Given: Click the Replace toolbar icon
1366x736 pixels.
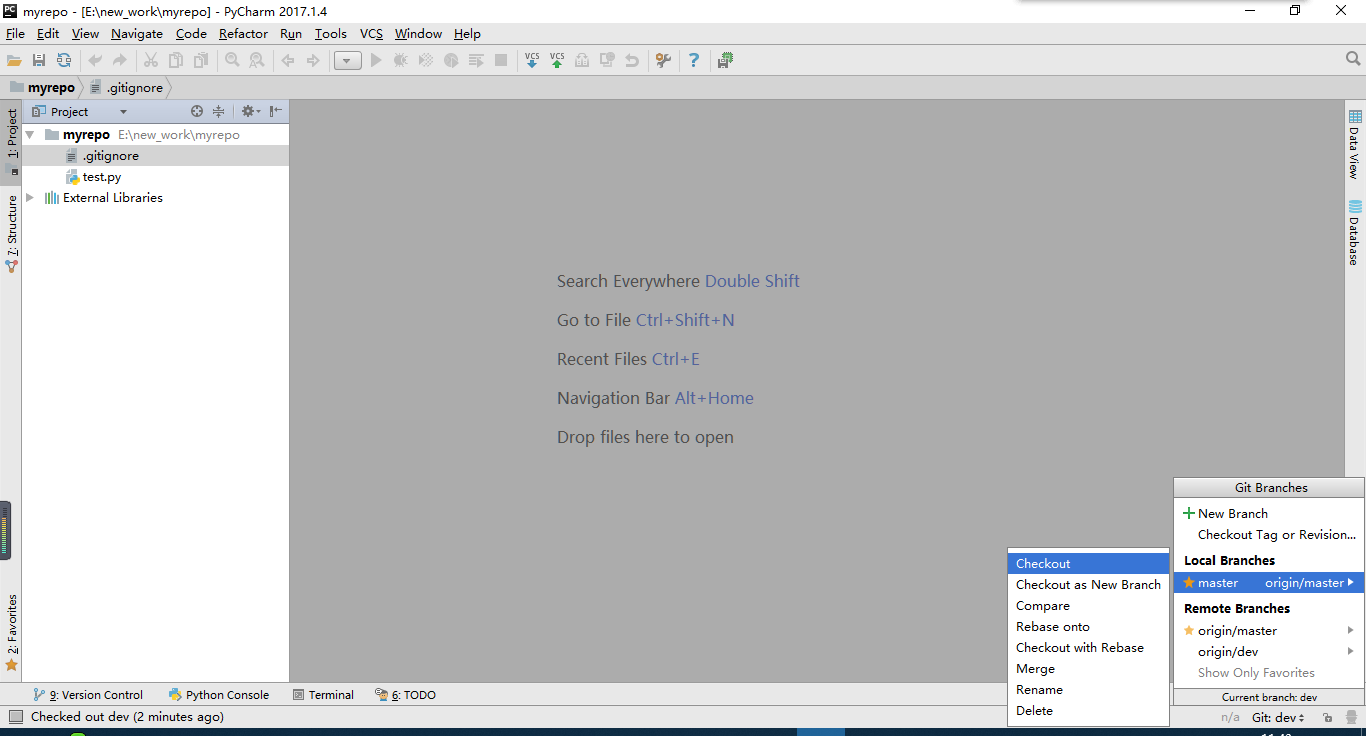Looking at the screenshot, I should (257, 61).
